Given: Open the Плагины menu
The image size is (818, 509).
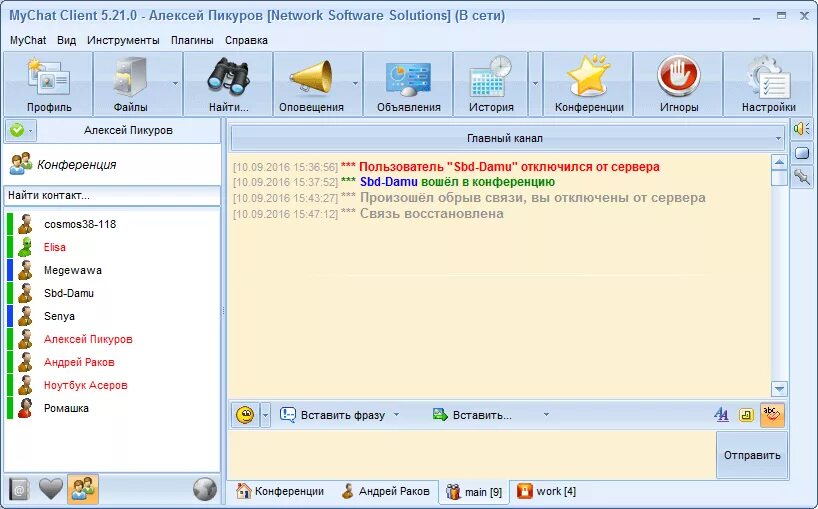Looking at the screenshot, I should [x=192, y=40].
